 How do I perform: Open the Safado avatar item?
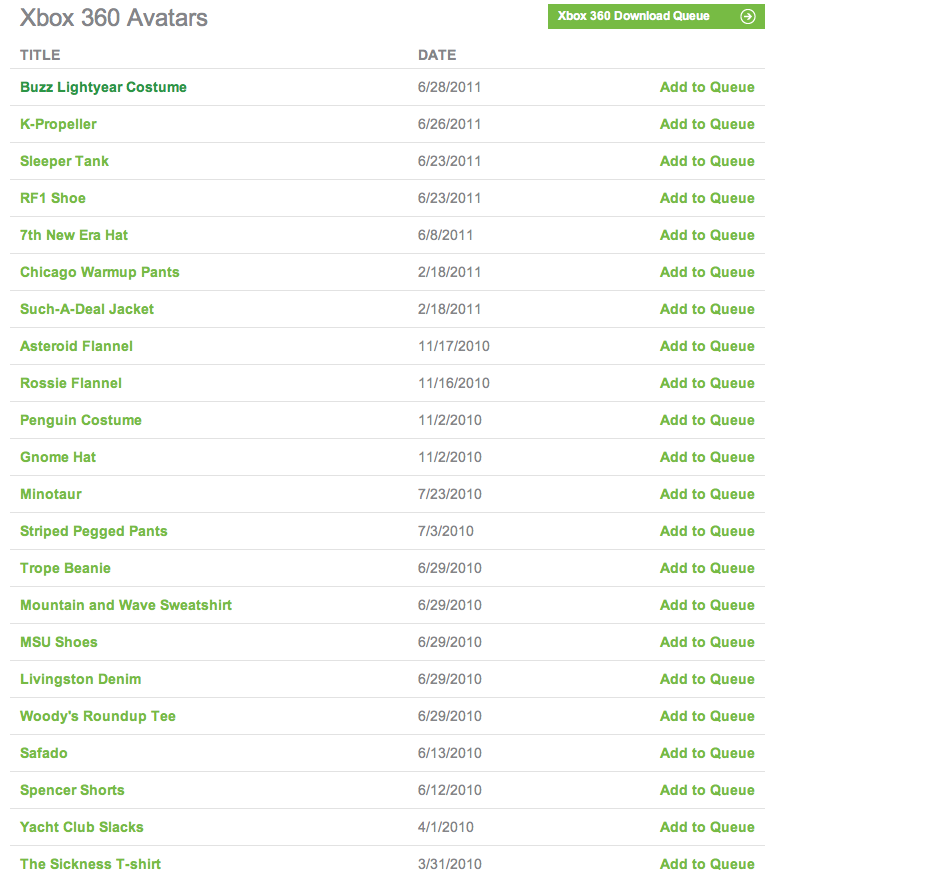[43, 753]
